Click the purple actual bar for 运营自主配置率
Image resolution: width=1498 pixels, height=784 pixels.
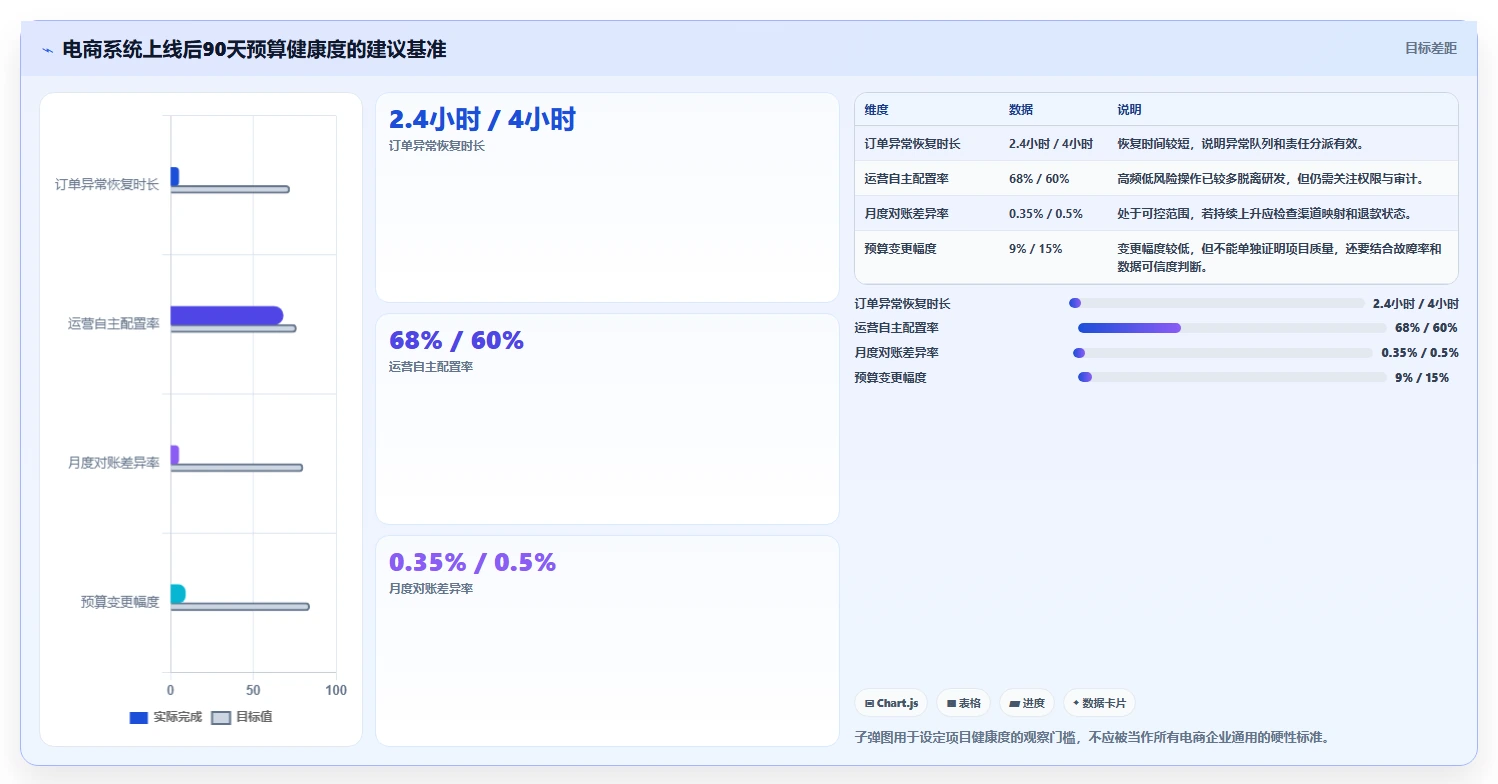pyautogui.click(x=227, y=315)
